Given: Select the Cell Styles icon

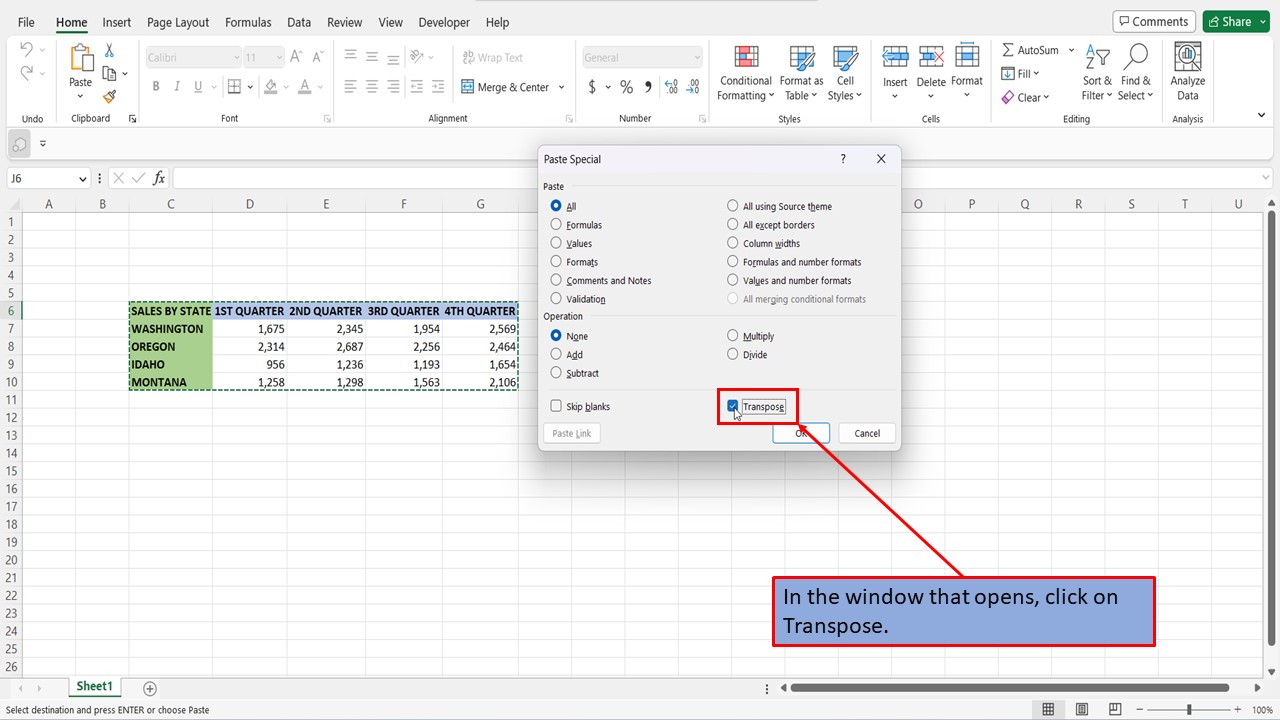Looking at the screenshot, I should [x=845, y=71].
